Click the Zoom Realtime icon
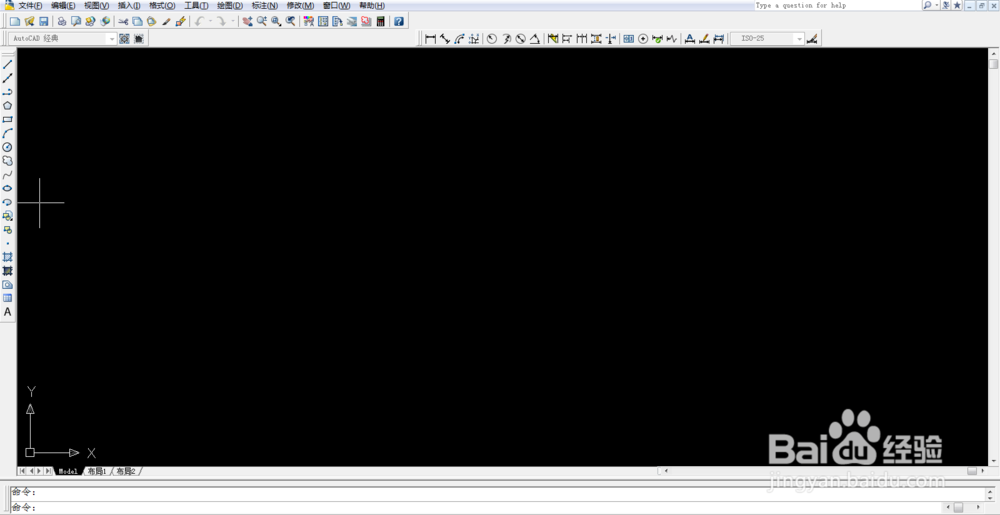Viewport: 1000px width, 515px height. point(262,21)
